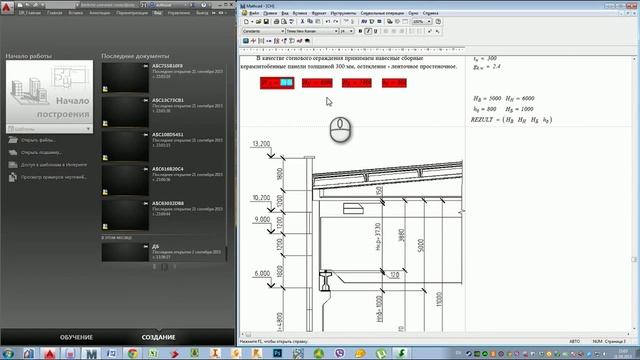The image size is (640, 360).
Task: Click Undo icon in Mathcad toolbar
Action: tap(328, 22)
